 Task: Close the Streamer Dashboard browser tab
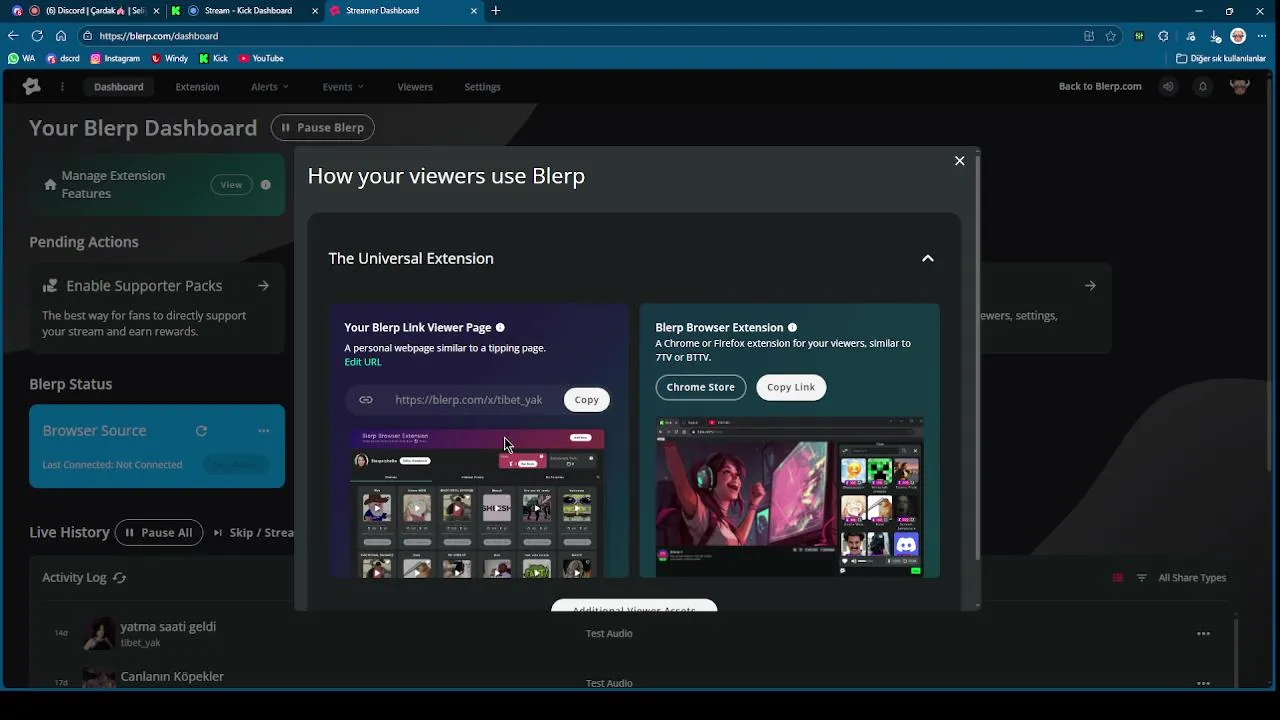475,11
